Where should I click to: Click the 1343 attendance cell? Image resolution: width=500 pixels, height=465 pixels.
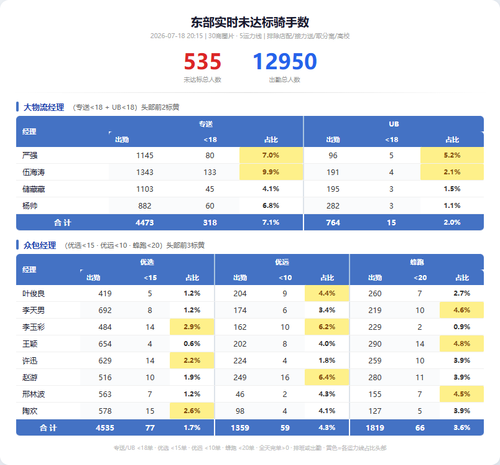pos(145,172)
